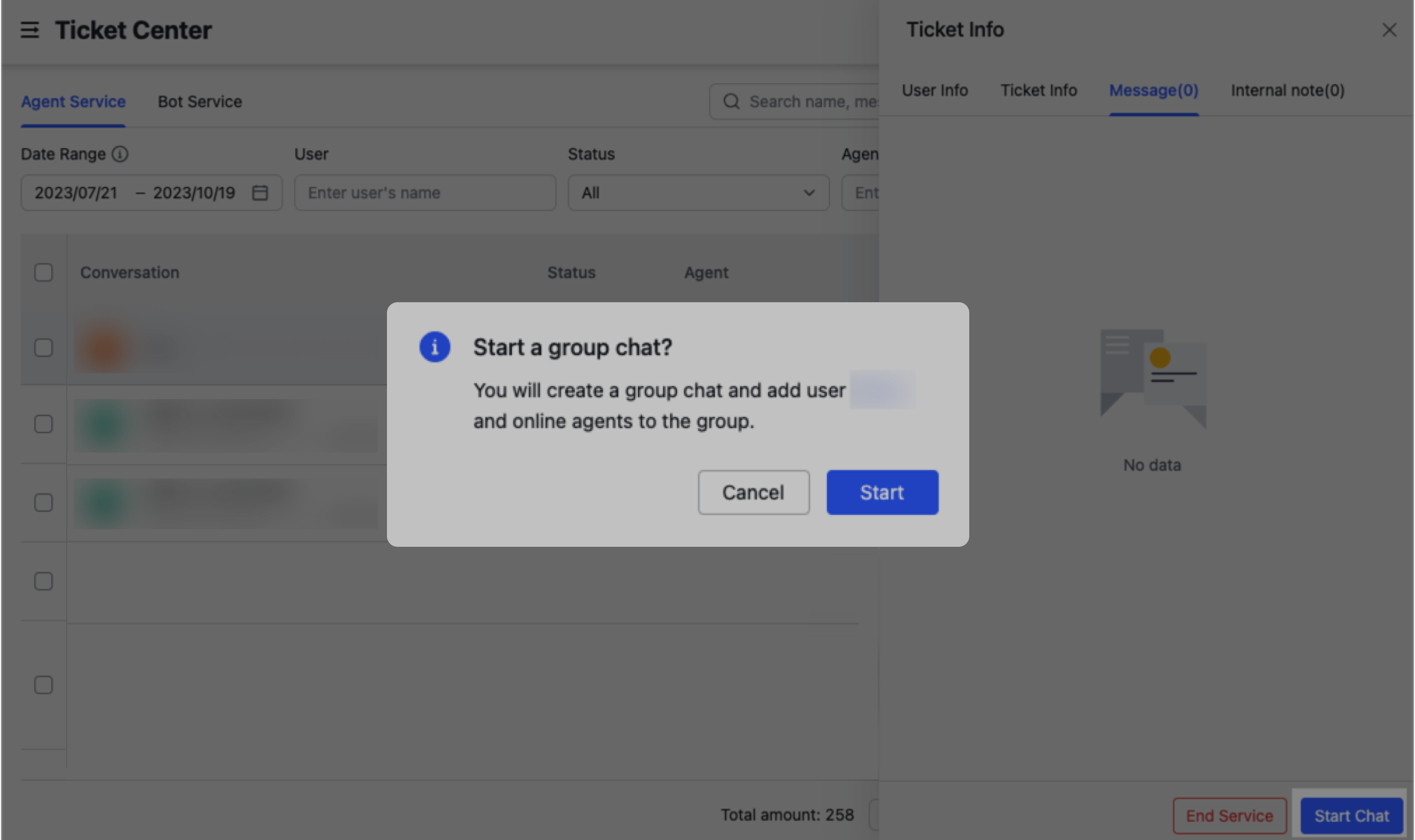The width and height of the screenshot is (1415, 840).
Task: Cancel the group chat dialog
Action: coord(753,492)
